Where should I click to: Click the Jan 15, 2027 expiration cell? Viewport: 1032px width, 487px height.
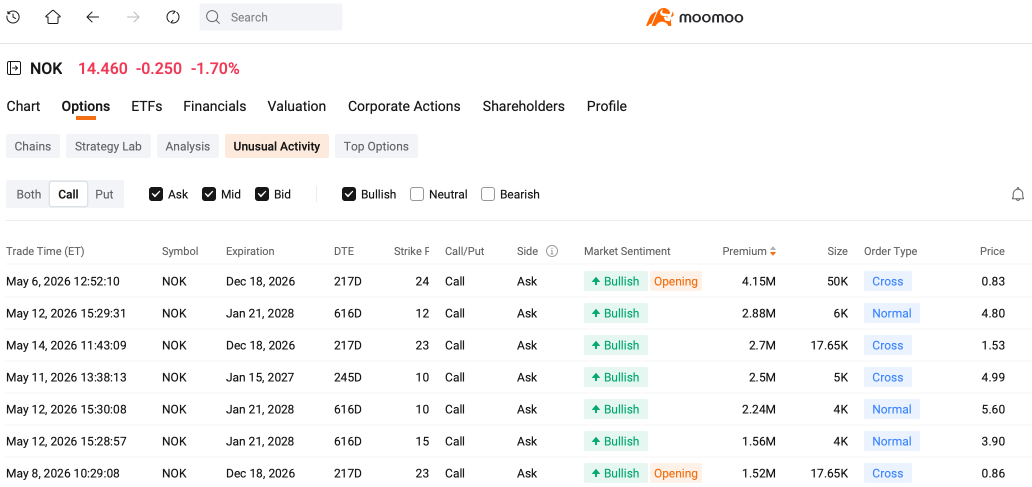click(x=260, y=377)
